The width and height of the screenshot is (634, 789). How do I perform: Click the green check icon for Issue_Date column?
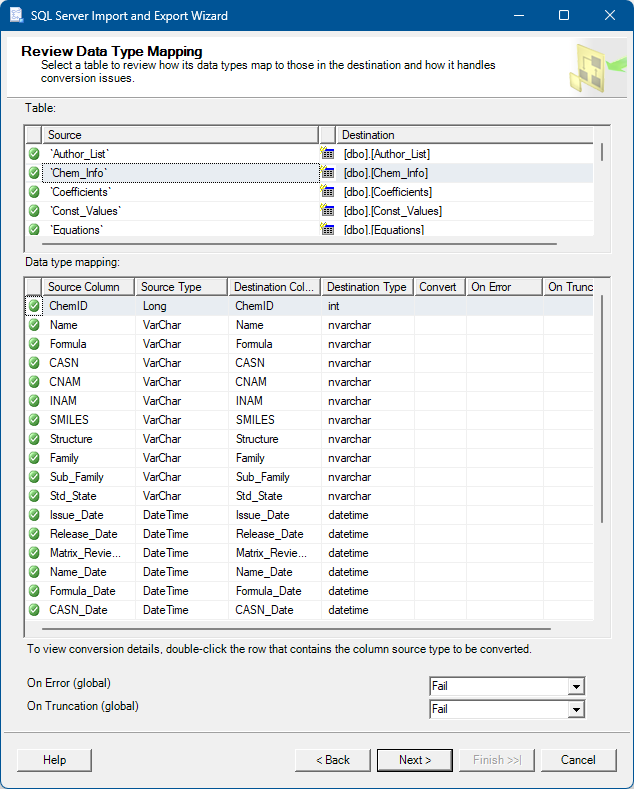(x=34, y=515)
